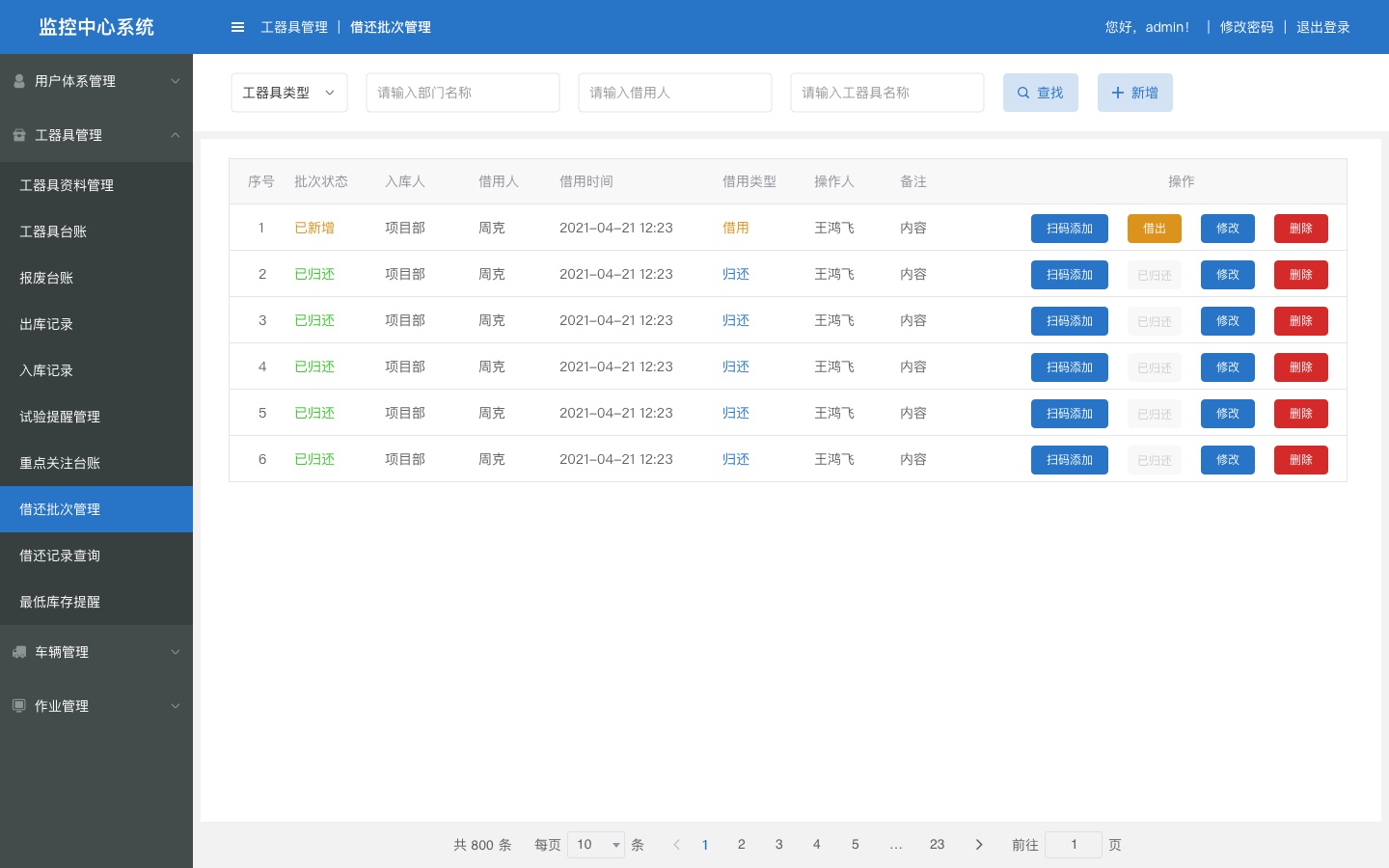Click the 批次状态 column header
The height and width of the screenshot is (868, 1389).
[321, 181]
